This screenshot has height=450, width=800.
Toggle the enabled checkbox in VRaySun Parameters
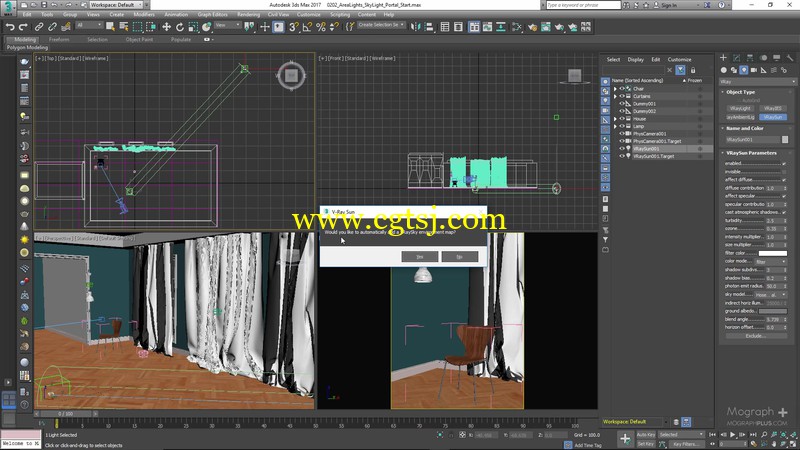pos(784,163)
